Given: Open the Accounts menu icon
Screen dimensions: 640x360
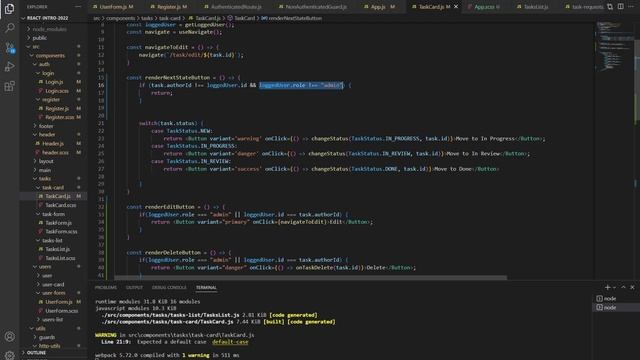Looking at the screenshot, I should point(9,336).
